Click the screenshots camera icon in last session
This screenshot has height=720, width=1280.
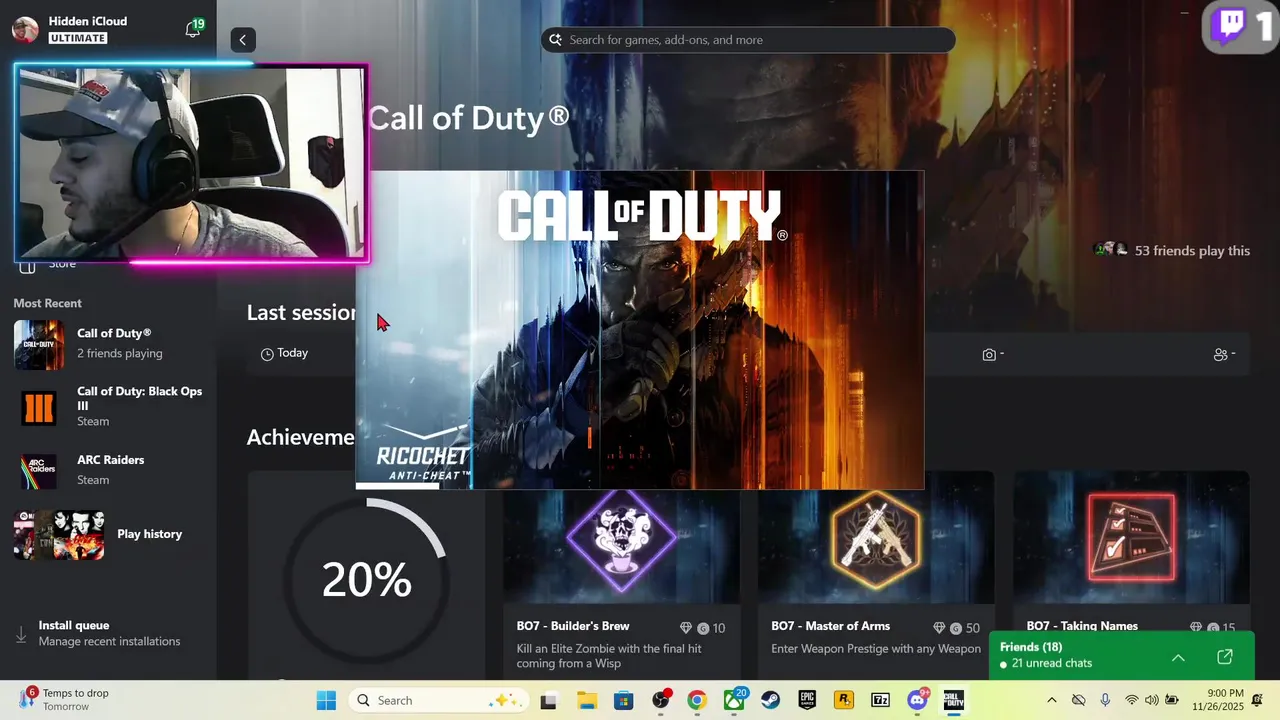pos(989,354)
